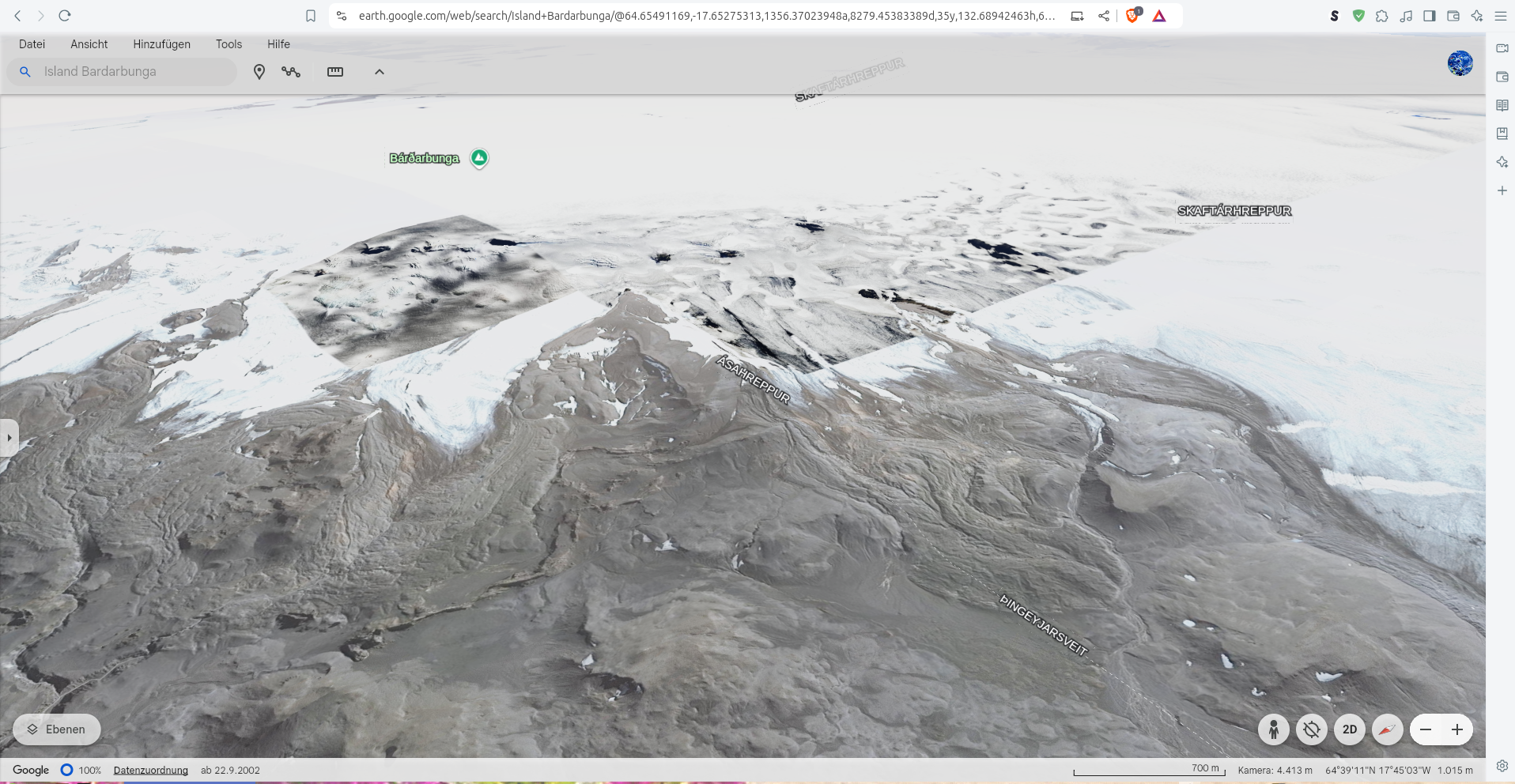Bookmark this page with the bookmark icon
The width and height of the screenshot is (1515, 784).
[311, 16]
